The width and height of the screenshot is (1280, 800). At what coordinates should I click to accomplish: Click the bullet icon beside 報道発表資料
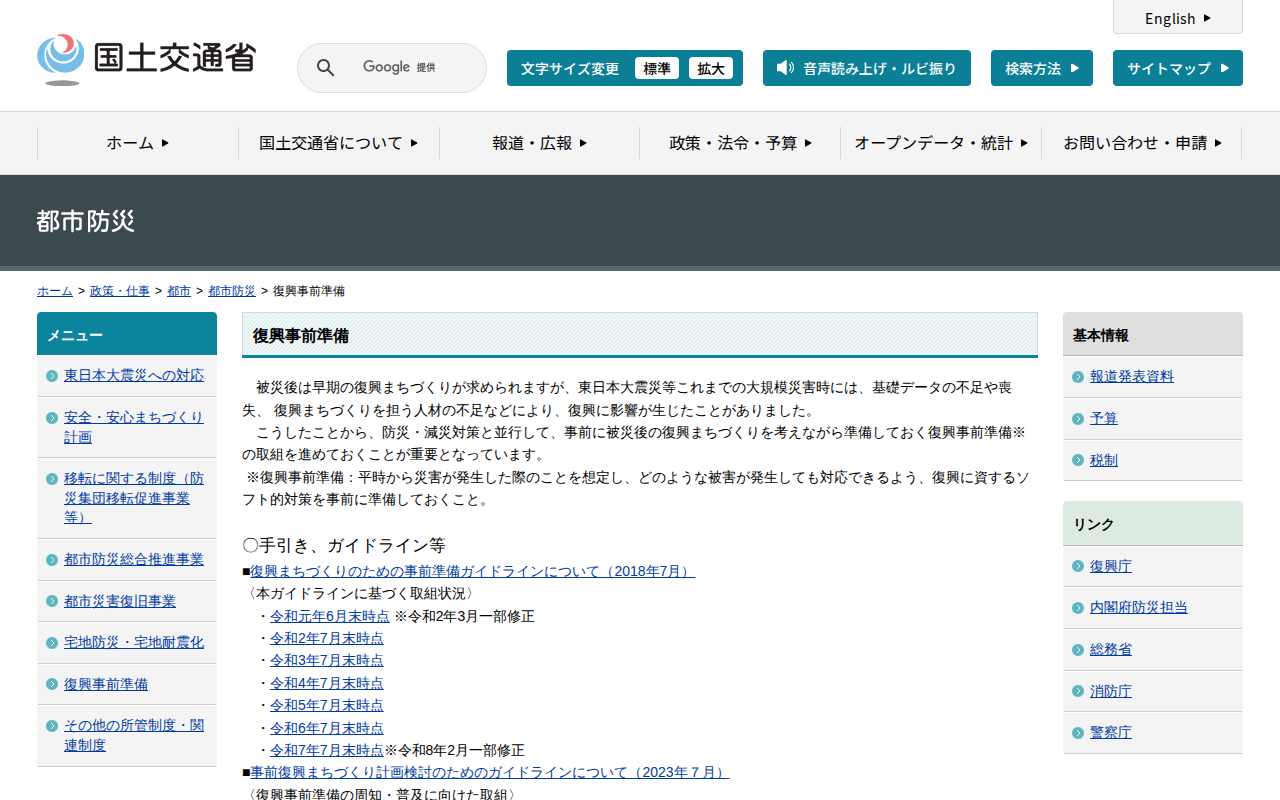pos(1078,377)
